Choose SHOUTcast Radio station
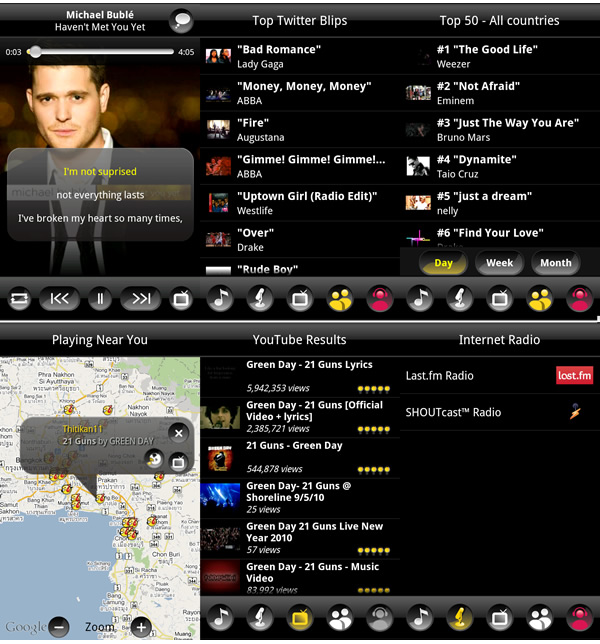This screenshot has height=644, width=600. [500, 412]
